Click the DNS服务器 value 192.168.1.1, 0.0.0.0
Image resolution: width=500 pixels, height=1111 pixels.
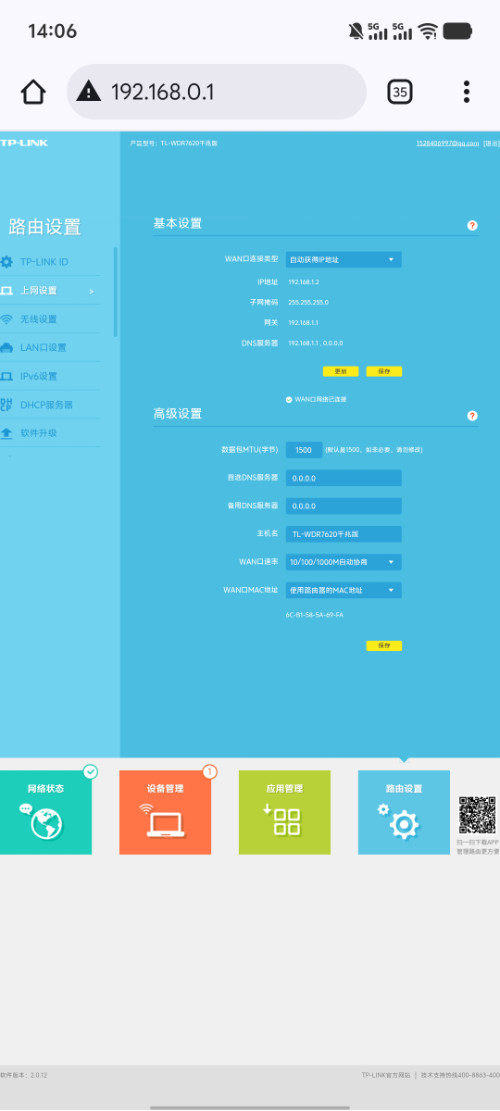[x=318, y=343]
